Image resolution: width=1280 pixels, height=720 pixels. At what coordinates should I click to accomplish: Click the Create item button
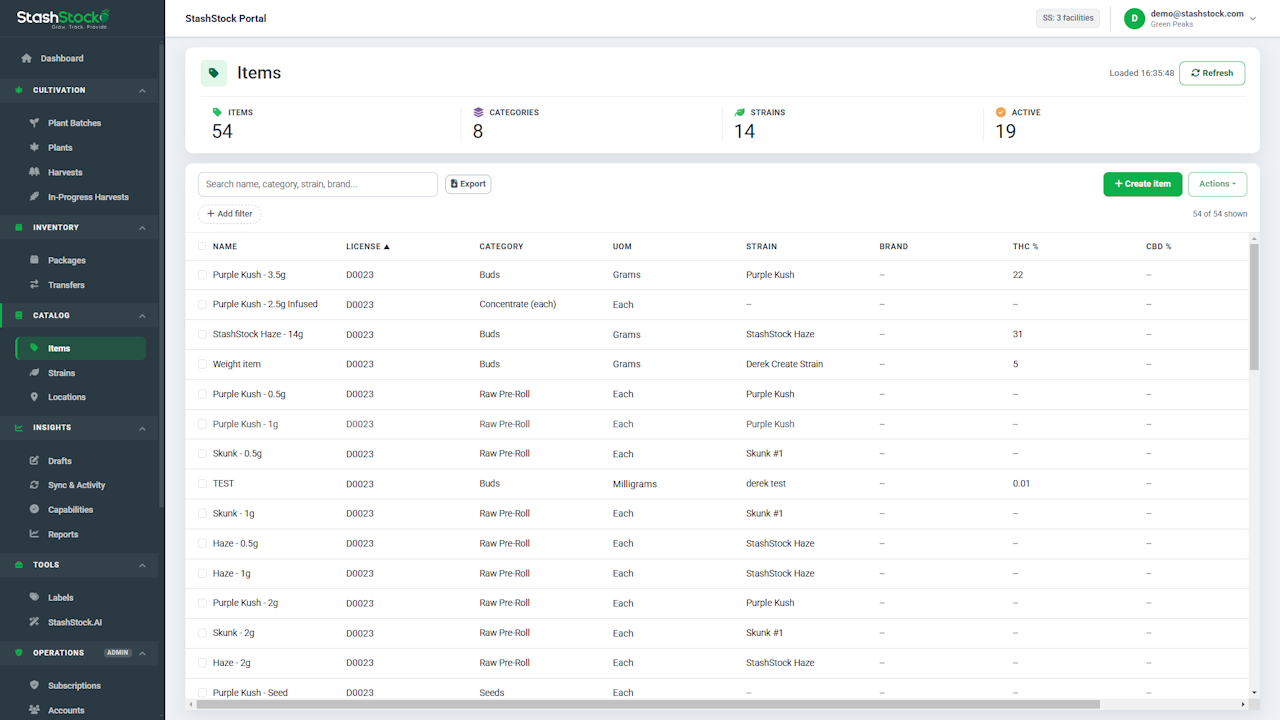[1143, 184]
